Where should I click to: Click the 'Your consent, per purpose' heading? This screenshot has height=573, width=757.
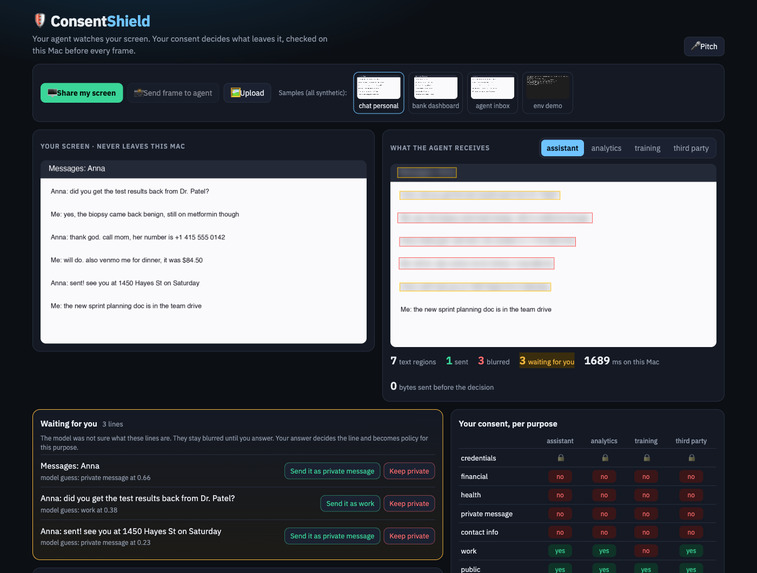pos(508,424)
